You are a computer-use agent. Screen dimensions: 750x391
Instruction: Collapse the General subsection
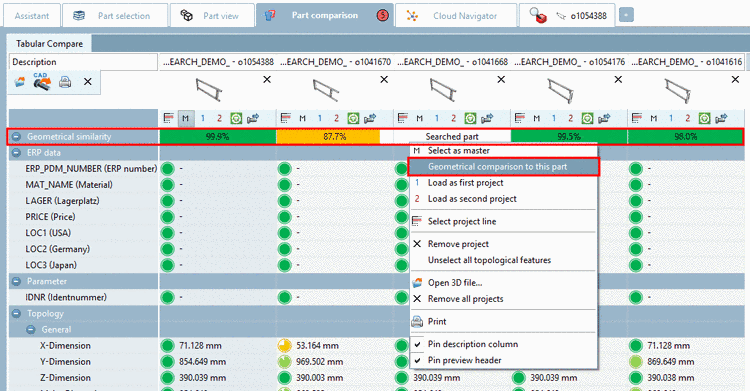coord(31,329)
